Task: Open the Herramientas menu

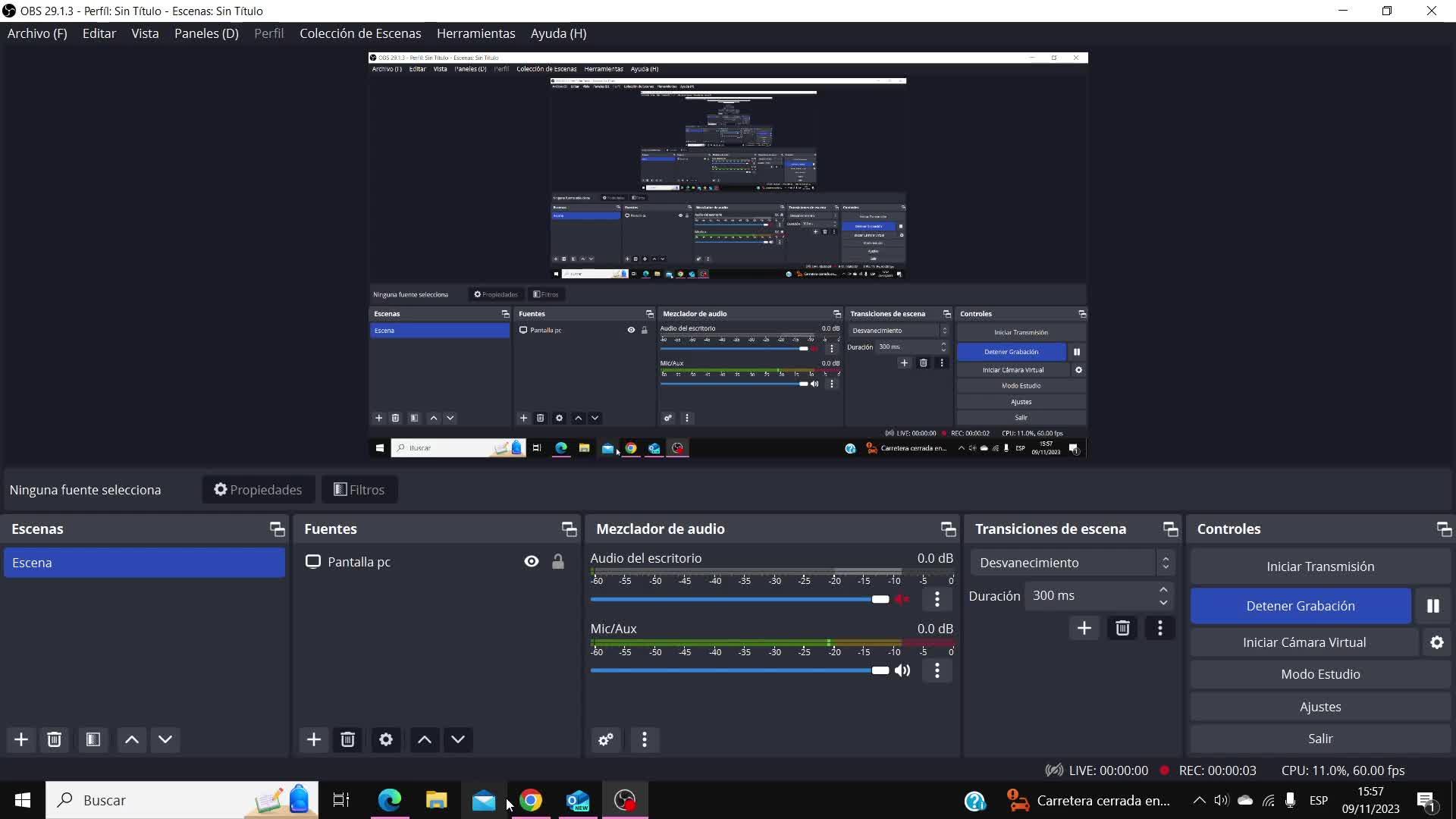Action: pyautogui.click(x=475, y=33)
